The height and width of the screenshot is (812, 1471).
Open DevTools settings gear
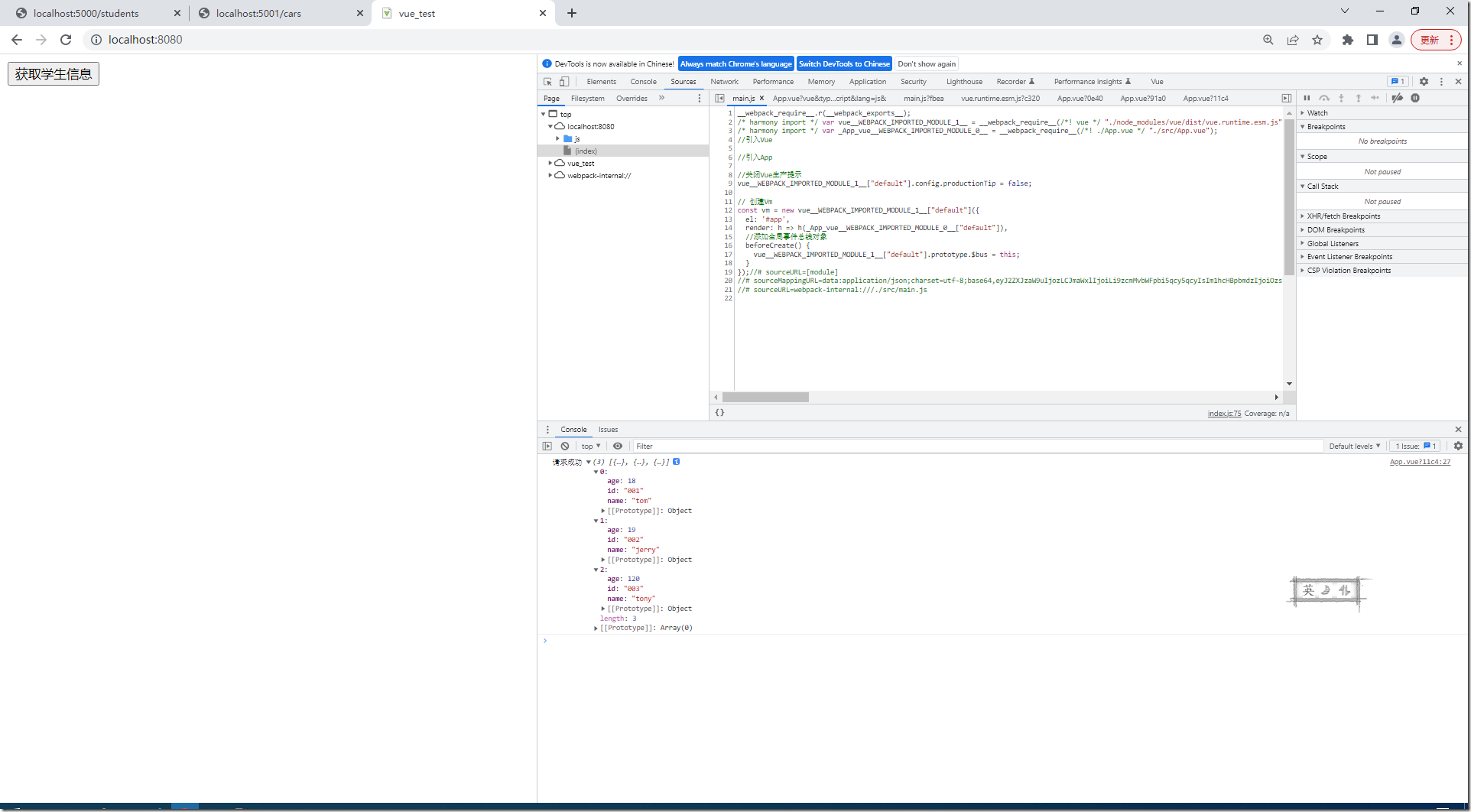click(1424, 82)
